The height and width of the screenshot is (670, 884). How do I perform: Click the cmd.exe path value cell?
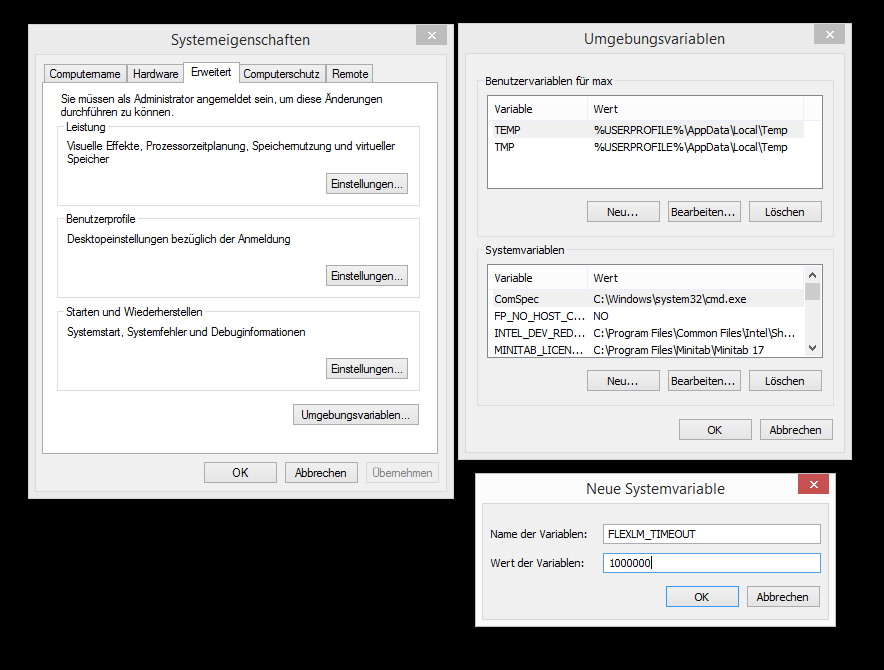pyautogui.click(x=670, y=299)
